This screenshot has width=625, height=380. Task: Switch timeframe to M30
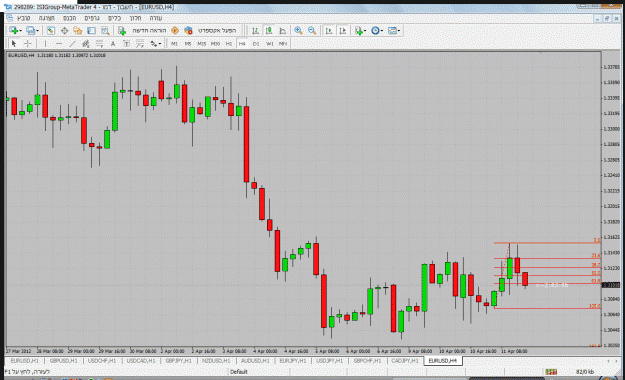[215, 44]
